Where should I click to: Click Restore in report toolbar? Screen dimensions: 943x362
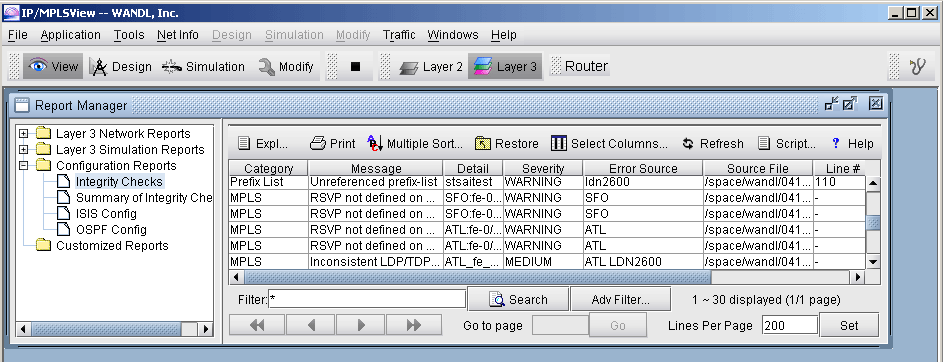click(507, 144)
